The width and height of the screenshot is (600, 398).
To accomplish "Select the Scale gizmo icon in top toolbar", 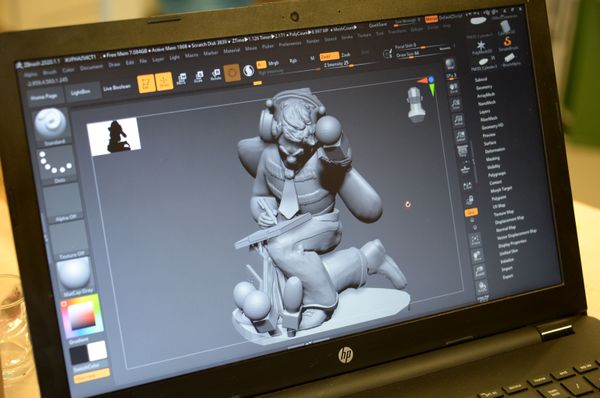I will [199, 77].
